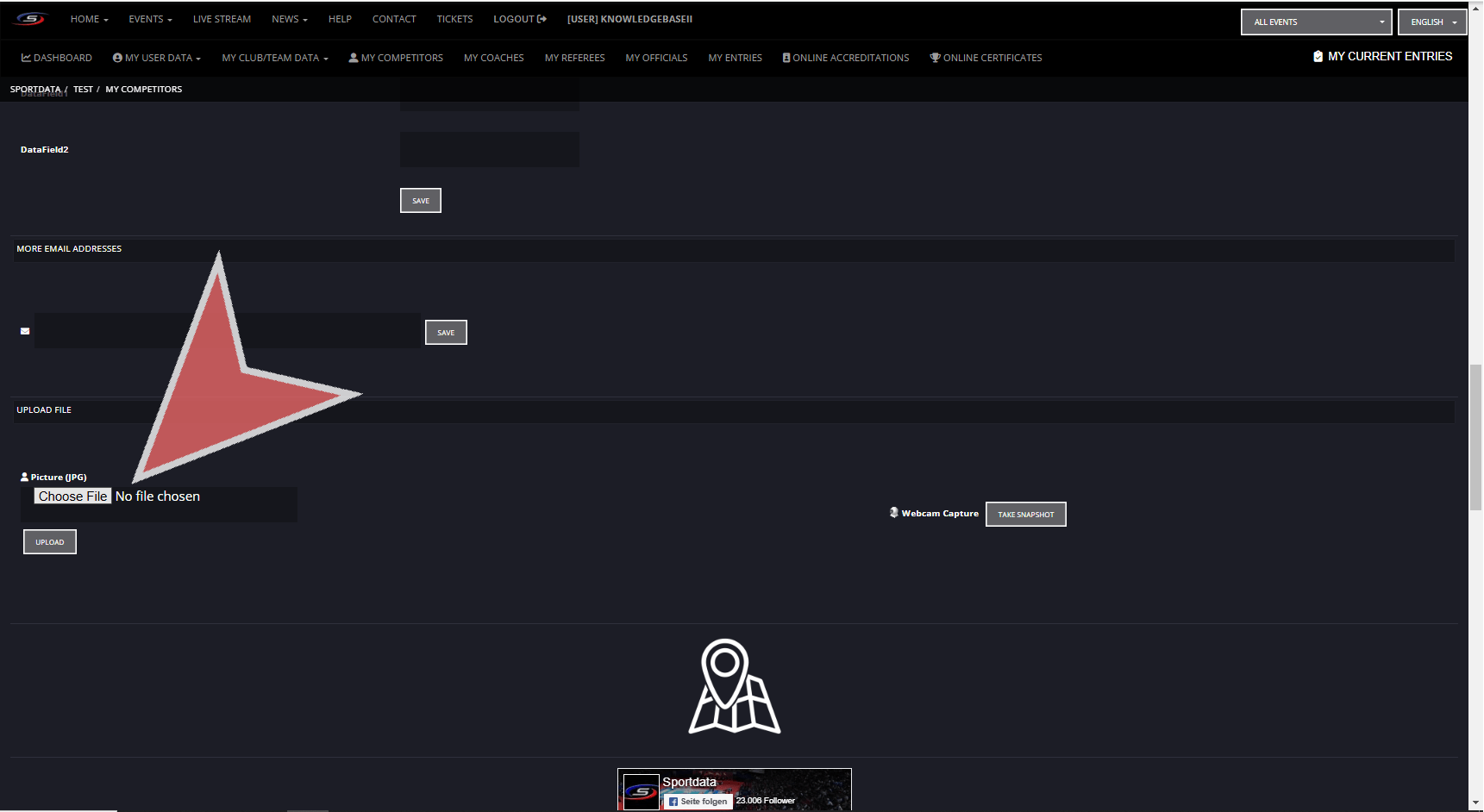
Task: Open Online Accreditations badge item
Action: (845, 58)
